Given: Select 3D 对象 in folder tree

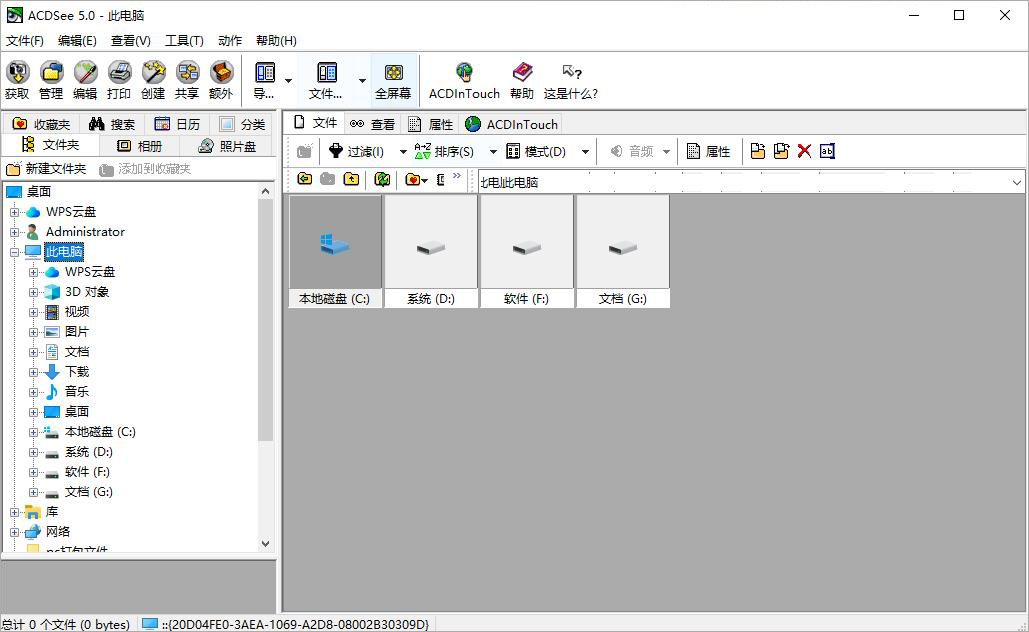Looking at the screenshot, I should (87, 292).
